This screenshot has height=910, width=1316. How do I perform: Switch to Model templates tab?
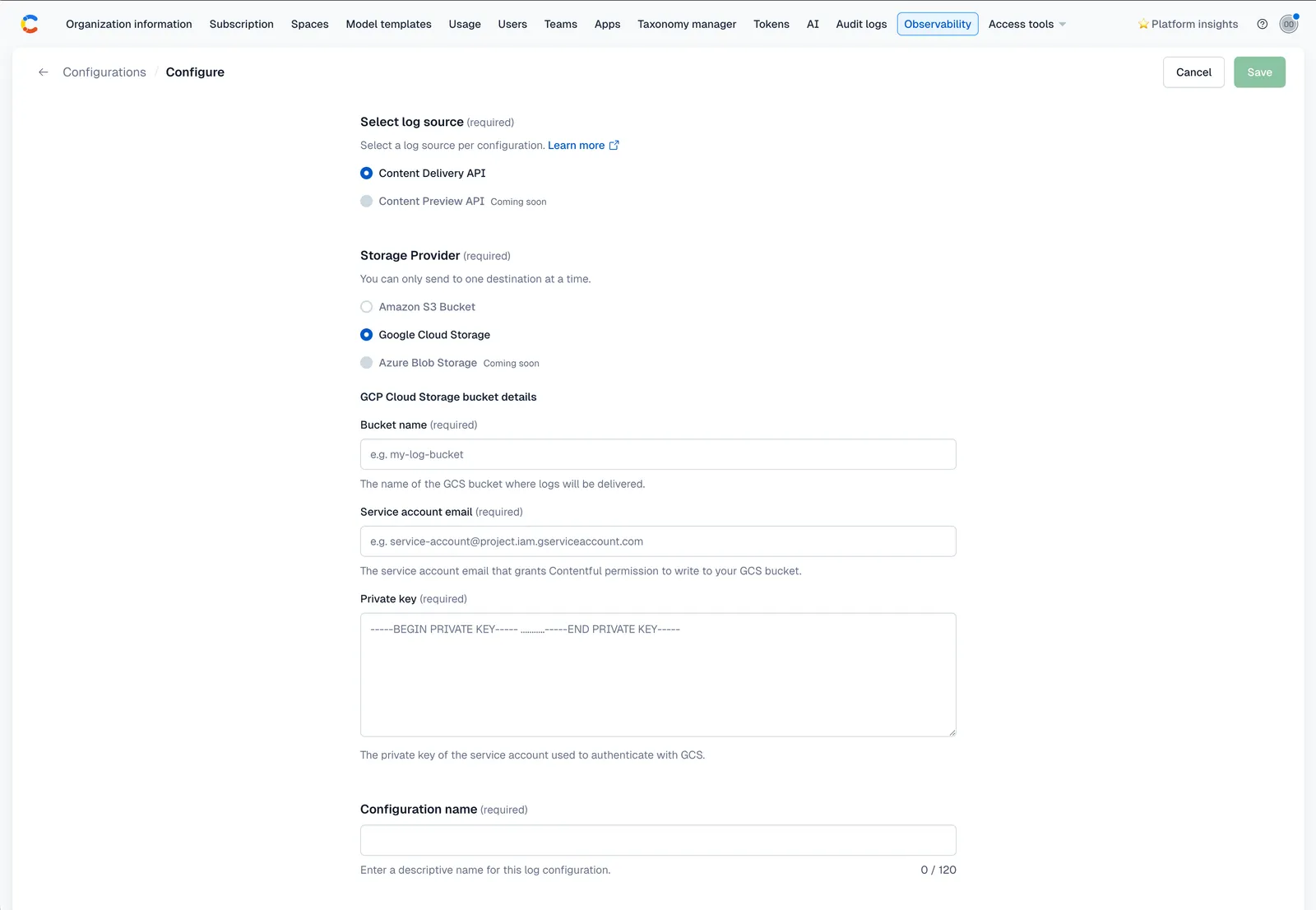point(389,24)
